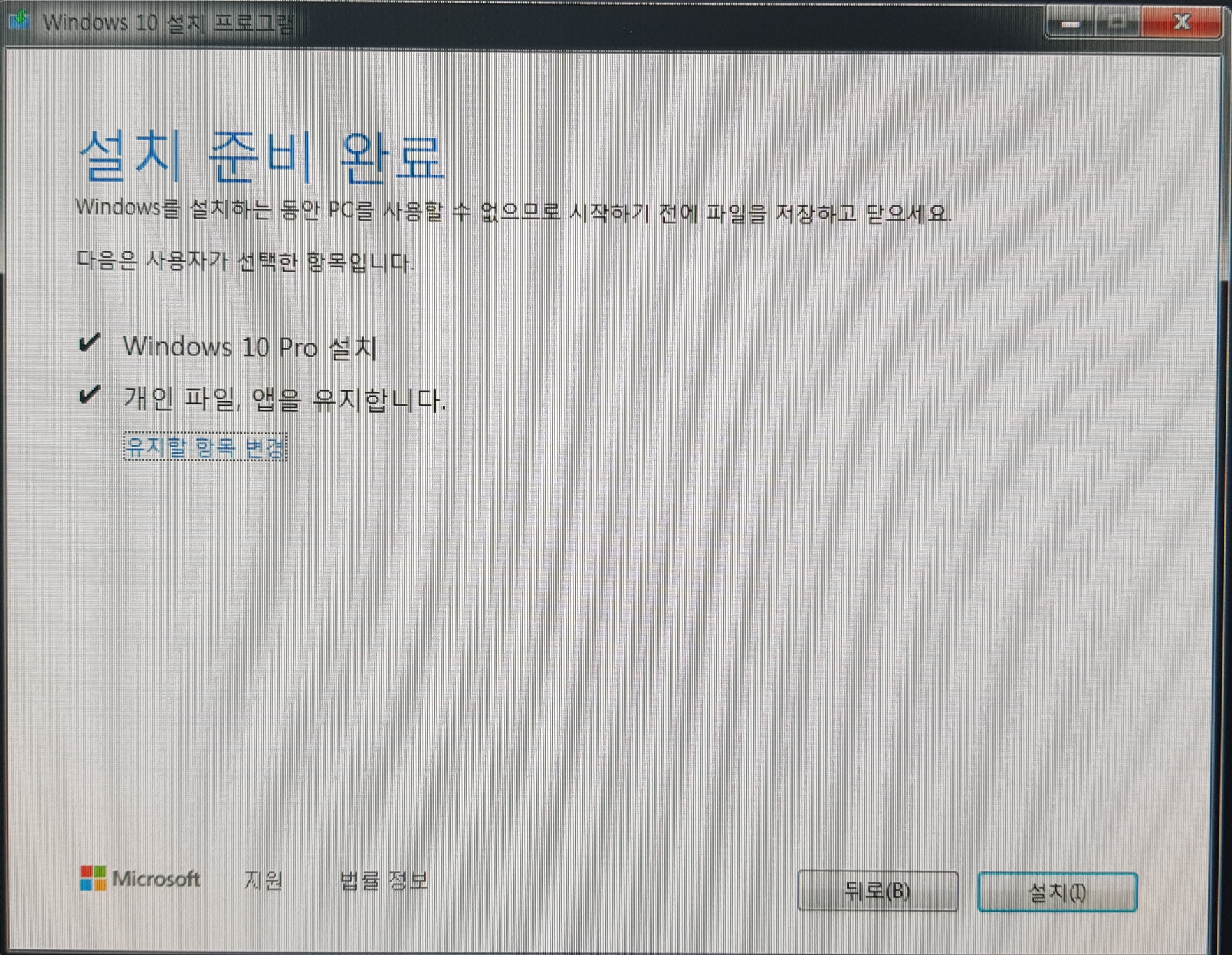This screenshot has width=1232, height=955.
Task: Click the Windows 10 설치 프로그램 window title
Action: point(168,22)
